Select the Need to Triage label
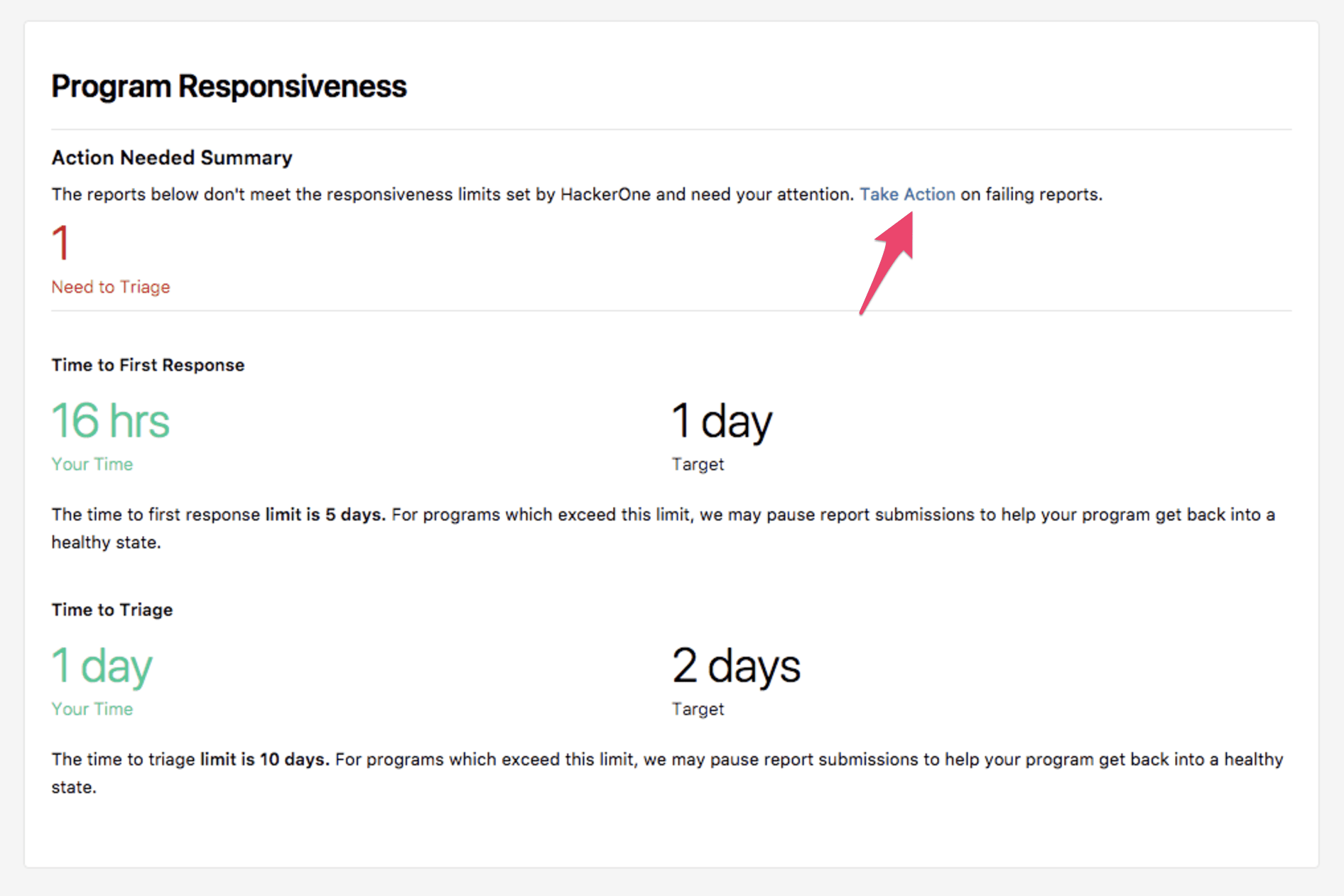 click(x=111, y=287)
